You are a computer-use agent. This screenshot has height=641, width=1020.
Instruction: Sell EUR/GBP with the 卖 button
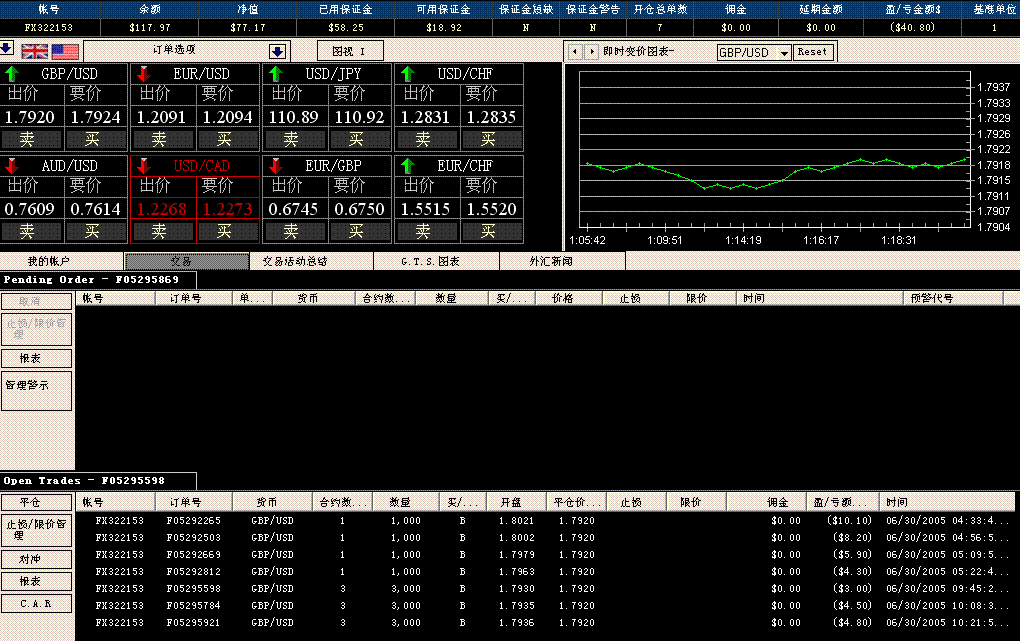295,231
